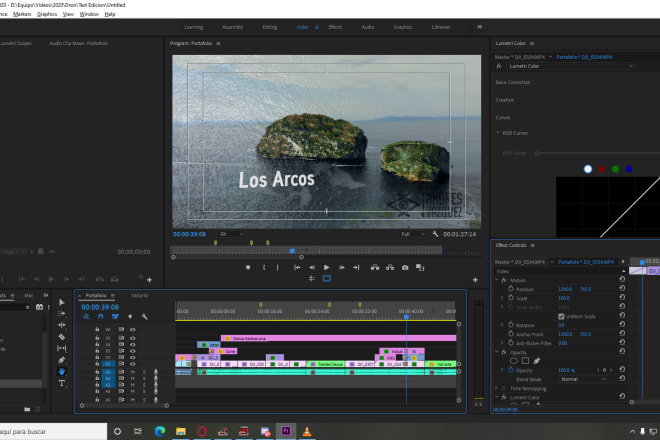Viewport: 660px width, 440px height.
Task: Collapse Opacity effect in Effect Controls
Action: [x=497, y=352]
